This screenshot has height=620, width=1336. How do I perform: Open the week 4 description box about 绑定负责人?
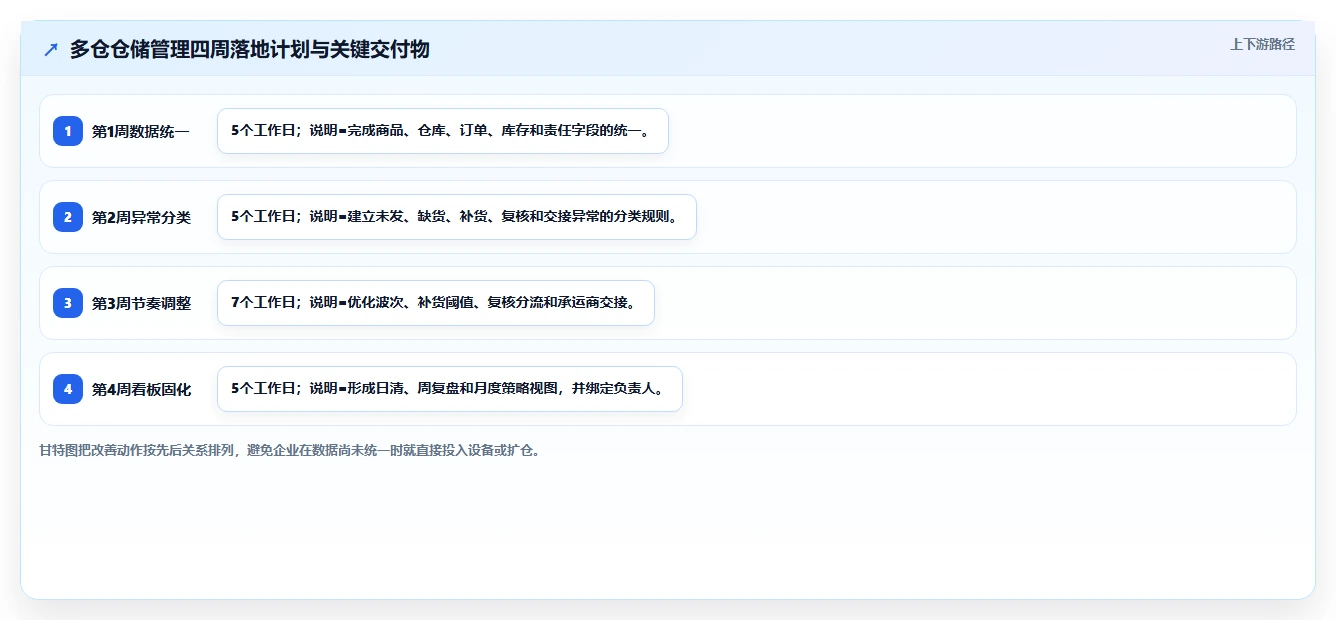click(x=449, y=389)
